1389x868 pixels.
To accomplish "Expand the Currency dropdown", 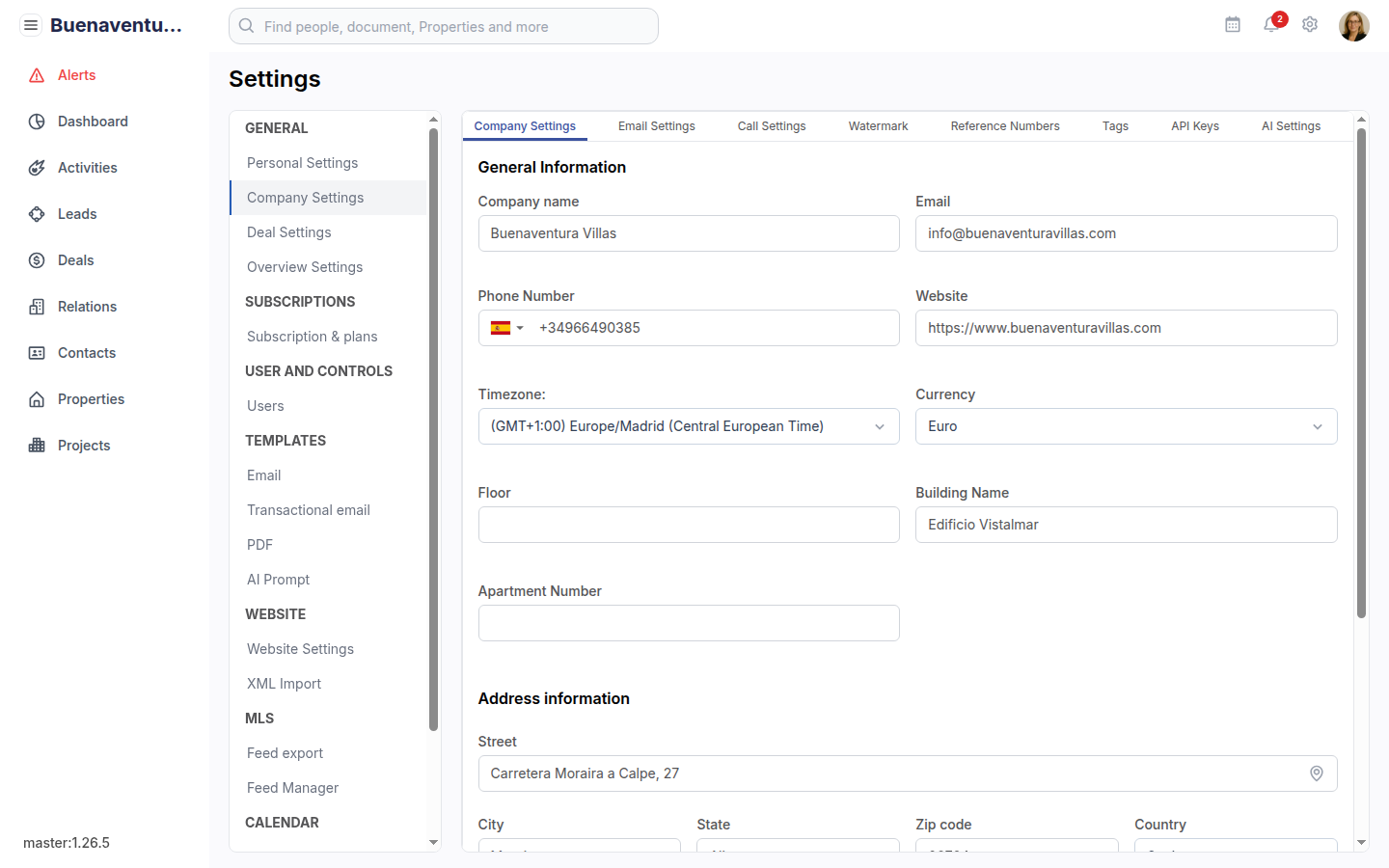I will pos(1126,426).
